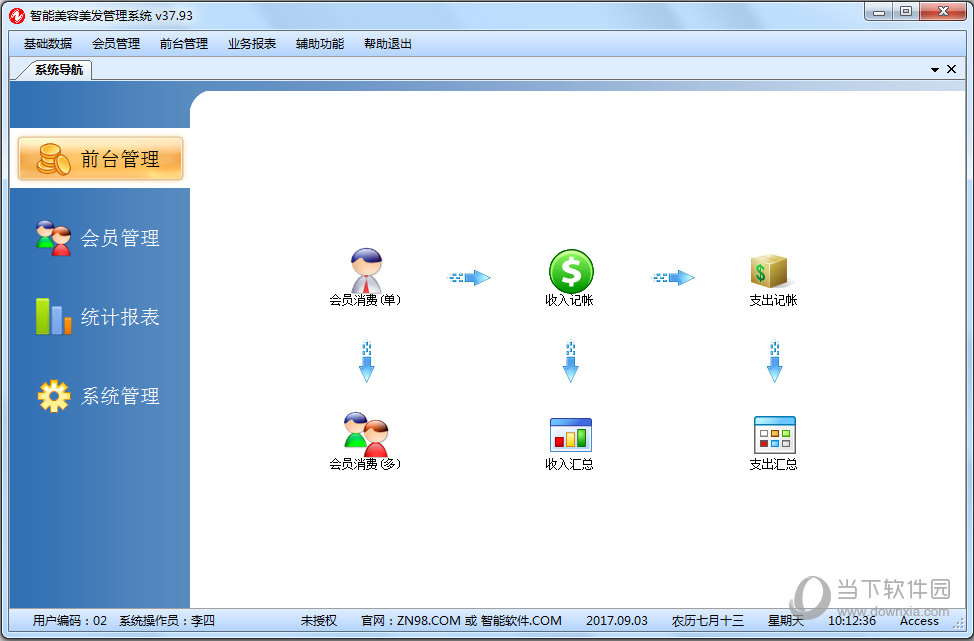The width and height of the screenshot is (974, 641).
Task: Open the 会员管理 menu in menu bar
Action: tap(116, 43)
